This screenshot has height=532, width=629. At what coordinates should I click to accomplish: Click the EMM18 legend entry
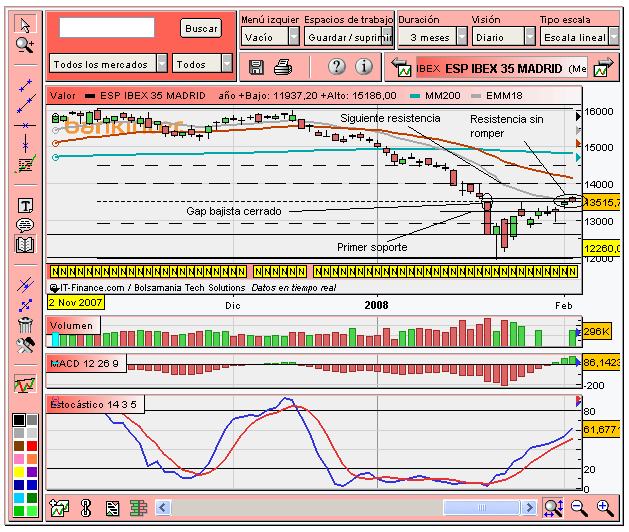click(497, 95)
